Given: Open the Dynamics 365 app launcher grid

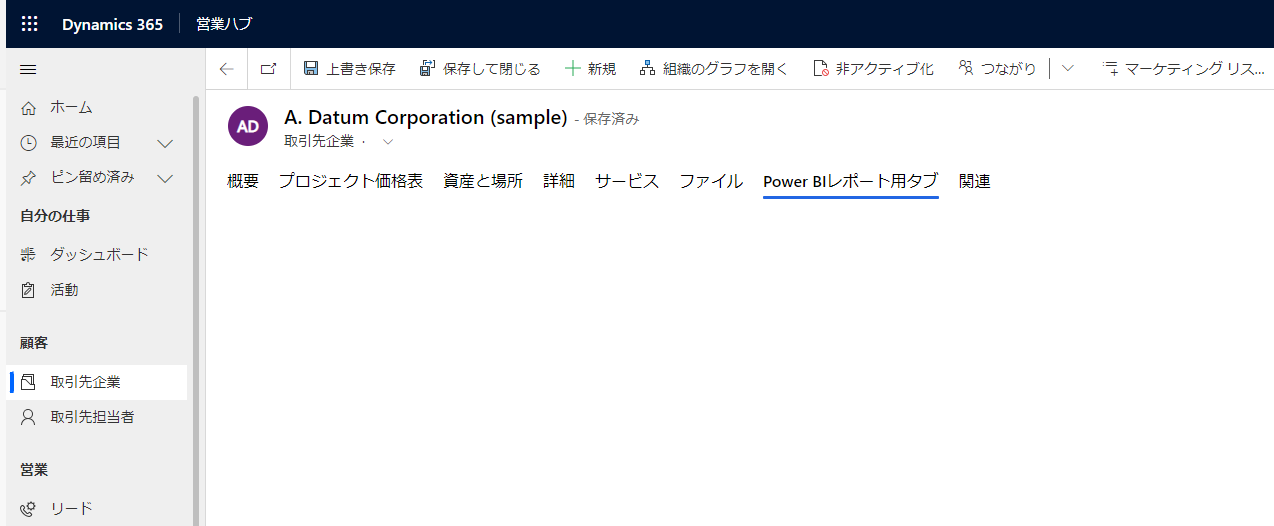Looking at the screenshot, I should click(29, 24).
